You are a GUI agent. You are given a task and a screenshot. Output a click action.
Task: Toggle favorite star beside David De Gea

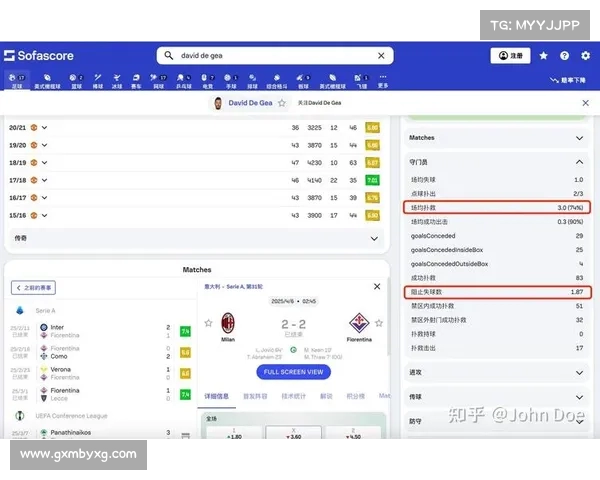[x=282, y=103]
